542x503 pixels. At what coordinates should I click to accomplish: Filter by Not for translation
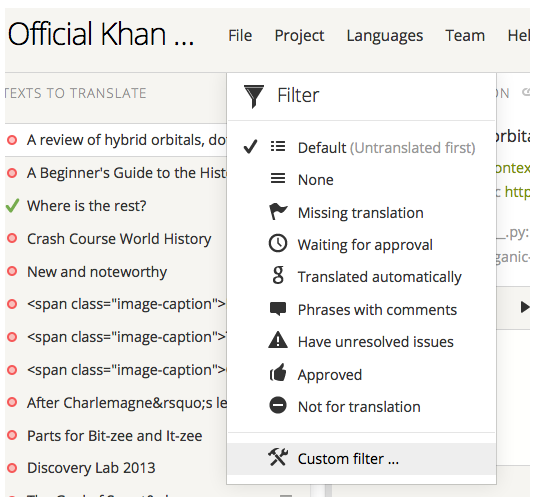362,407
